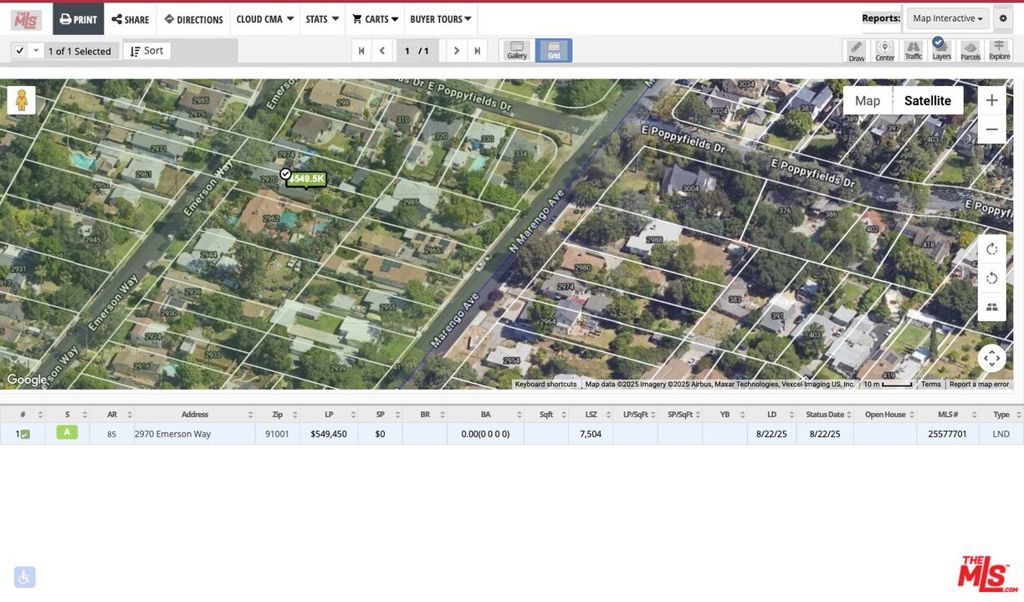Expand the Cloud CMA dropdown
This screenshot has height=602, width=1024.
[x=265, y=19]
